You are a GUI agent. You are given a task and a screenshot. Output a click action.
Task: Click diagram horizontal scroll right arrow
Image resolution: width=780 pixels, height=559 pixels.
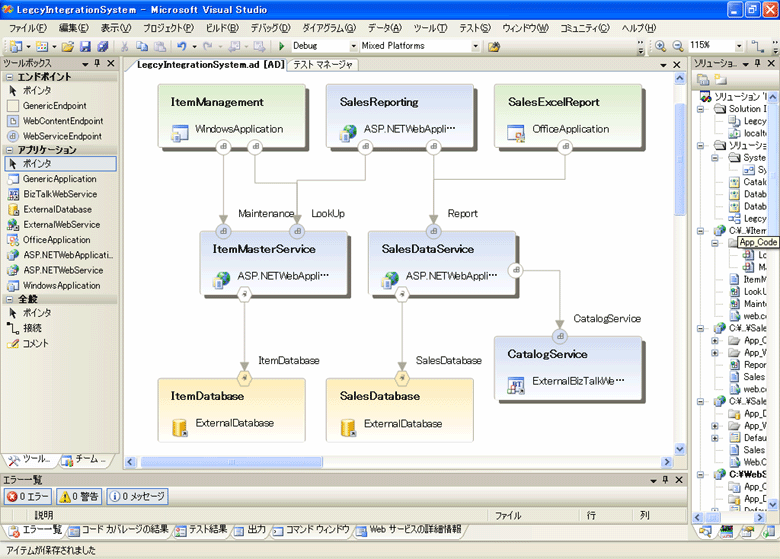coord(667,462)
